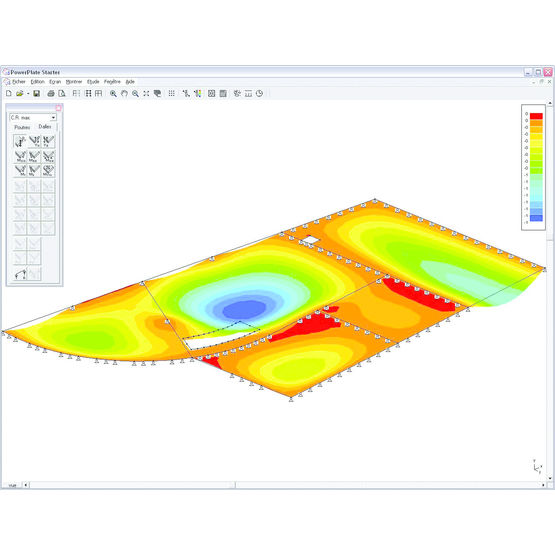555x555 pixels.
Task: Click the clock icon in toolbar
Action: tap(259, 93)
